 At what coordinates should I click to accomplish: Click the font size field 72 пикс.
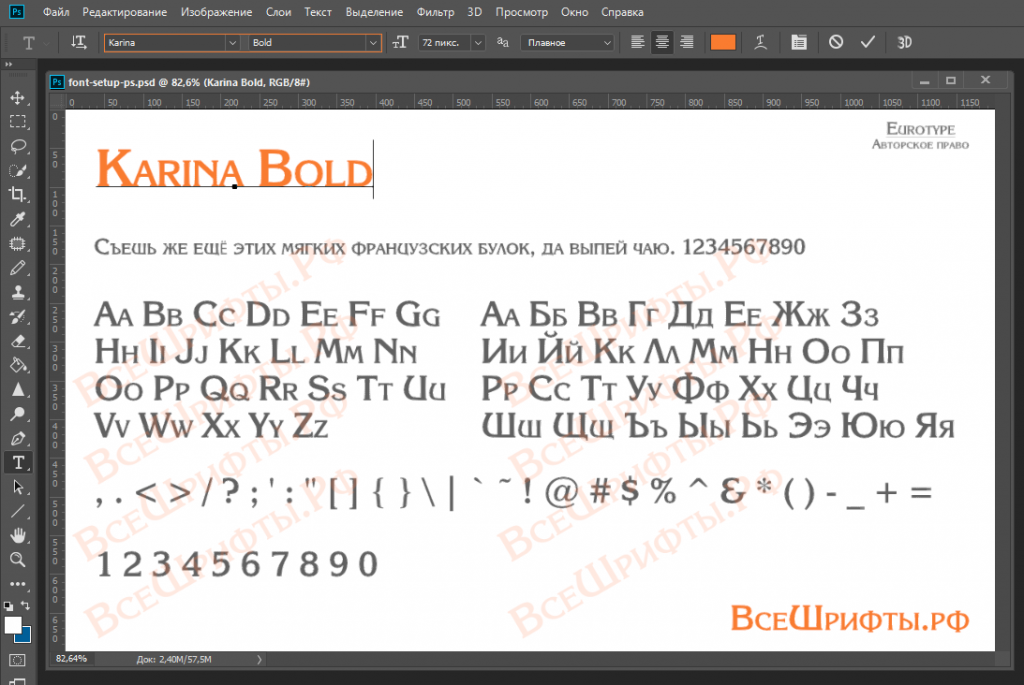point(445,43)
